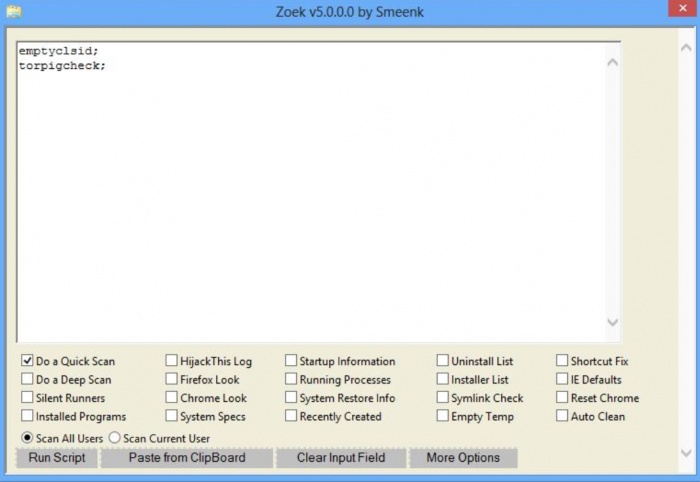This screenshot has height=482, width=700.
Task: Click script area scrollbar down arrow
Action: click(613, 322)
